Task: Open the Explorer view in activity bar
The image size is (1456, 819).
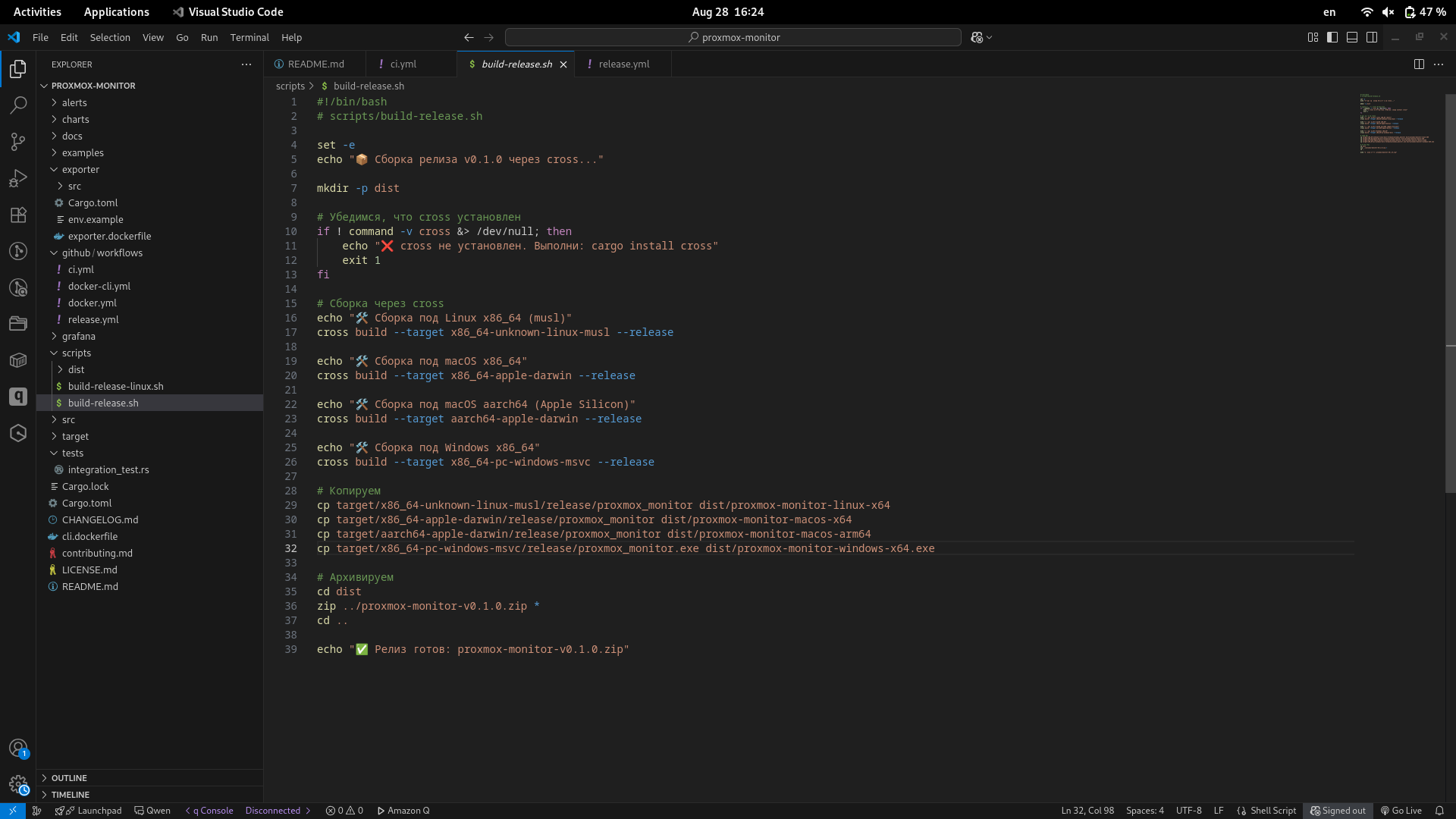Action: click(18, 69)
